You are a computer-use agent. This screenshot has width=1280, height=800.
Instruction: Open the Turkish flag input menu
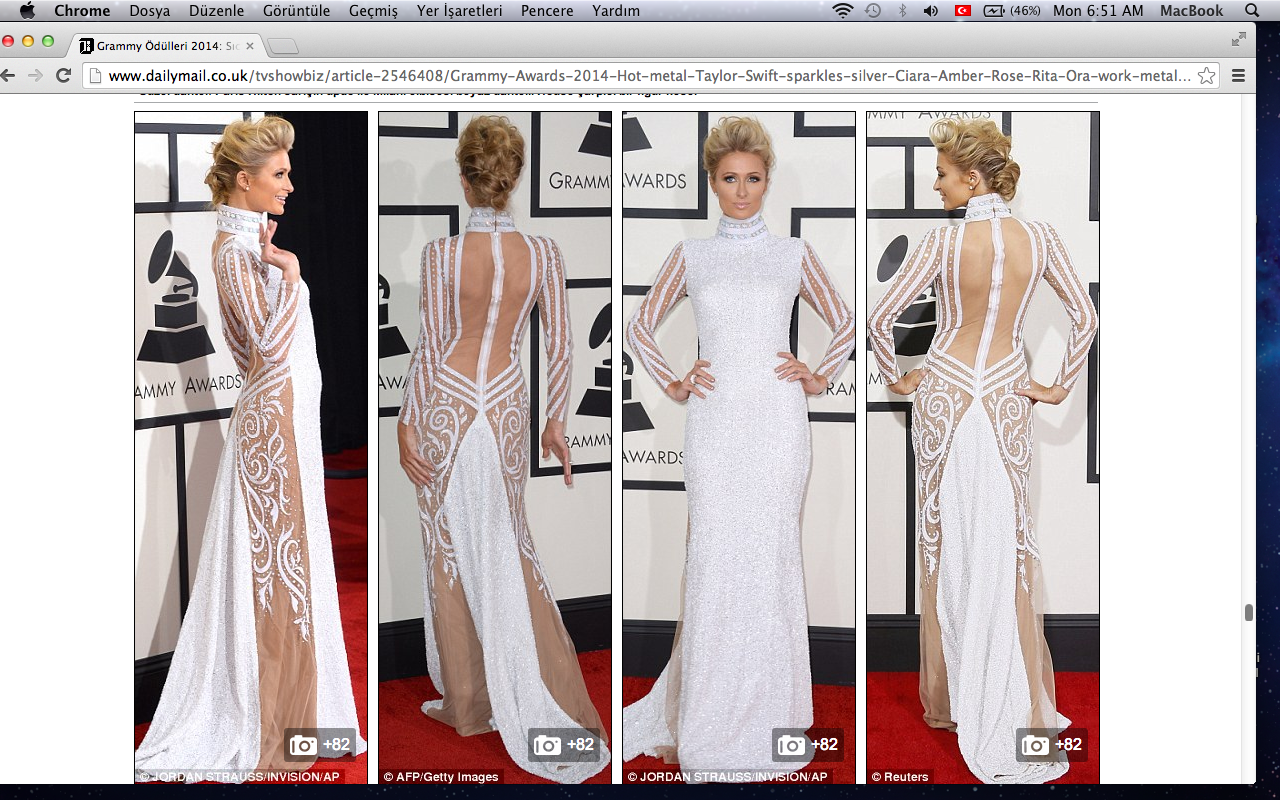[963, 11]
